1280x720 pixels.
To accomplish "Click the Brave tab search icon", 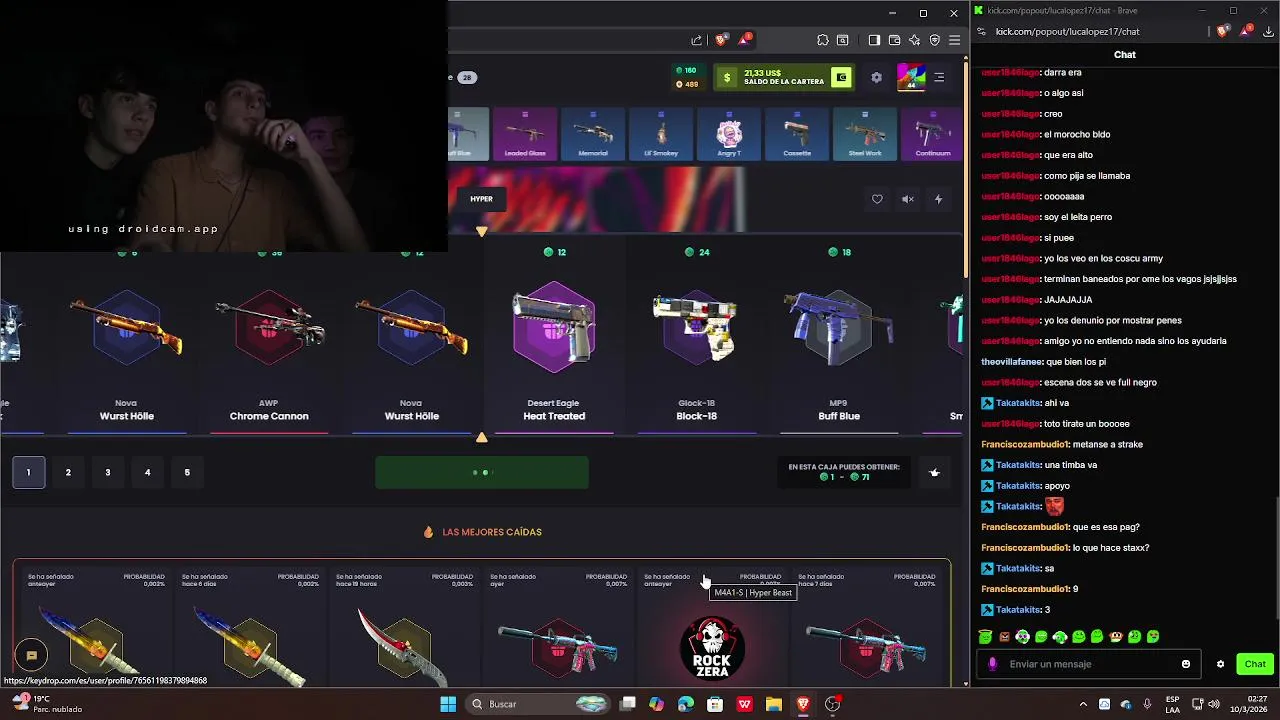I will tap(843, 40).
